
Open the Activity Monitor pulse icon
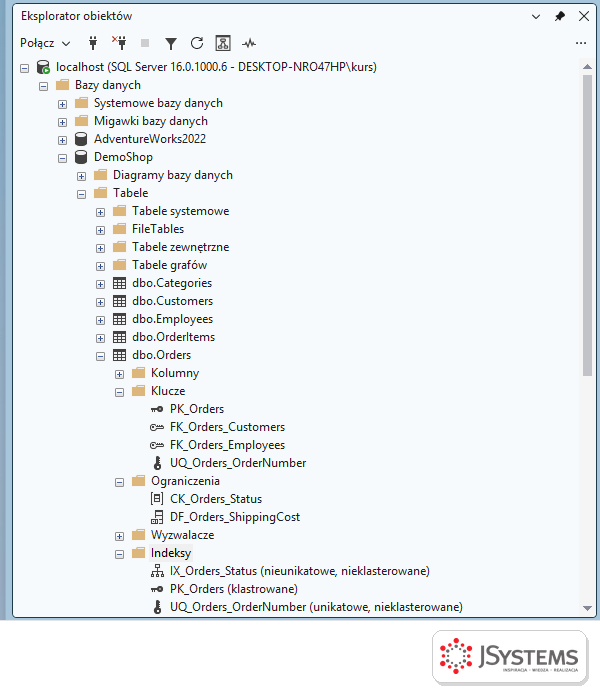(x=249, y=43)
